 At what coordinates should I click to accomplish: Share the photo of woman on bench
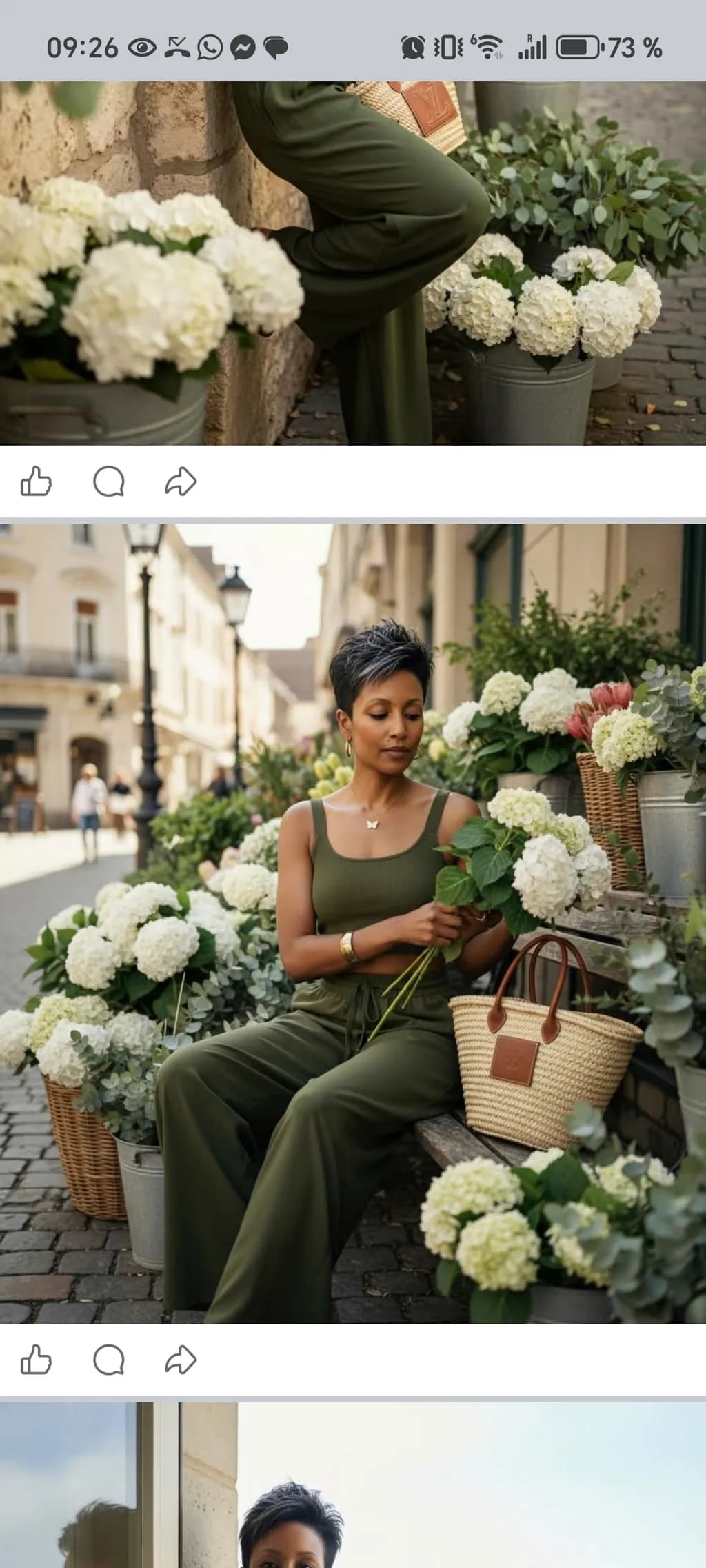click(181, 1360)
